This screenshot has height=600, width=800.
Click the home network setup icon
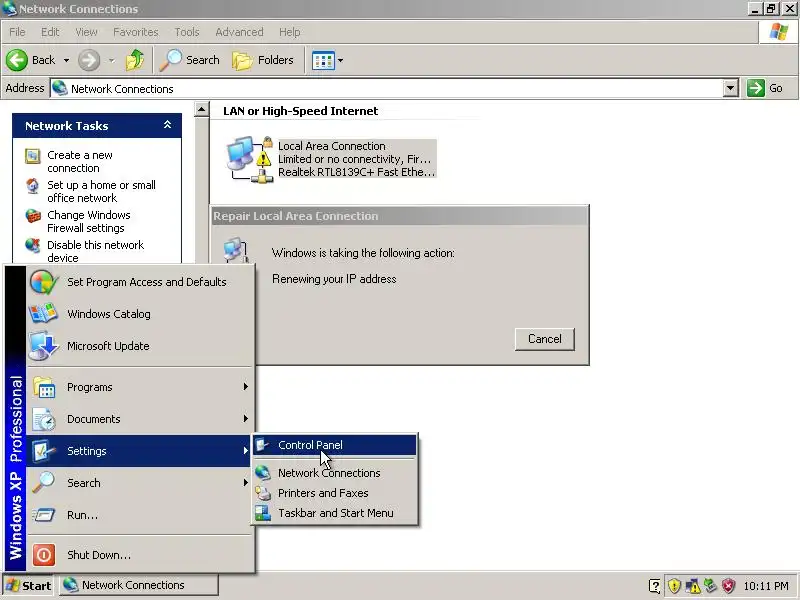point(33,186)
